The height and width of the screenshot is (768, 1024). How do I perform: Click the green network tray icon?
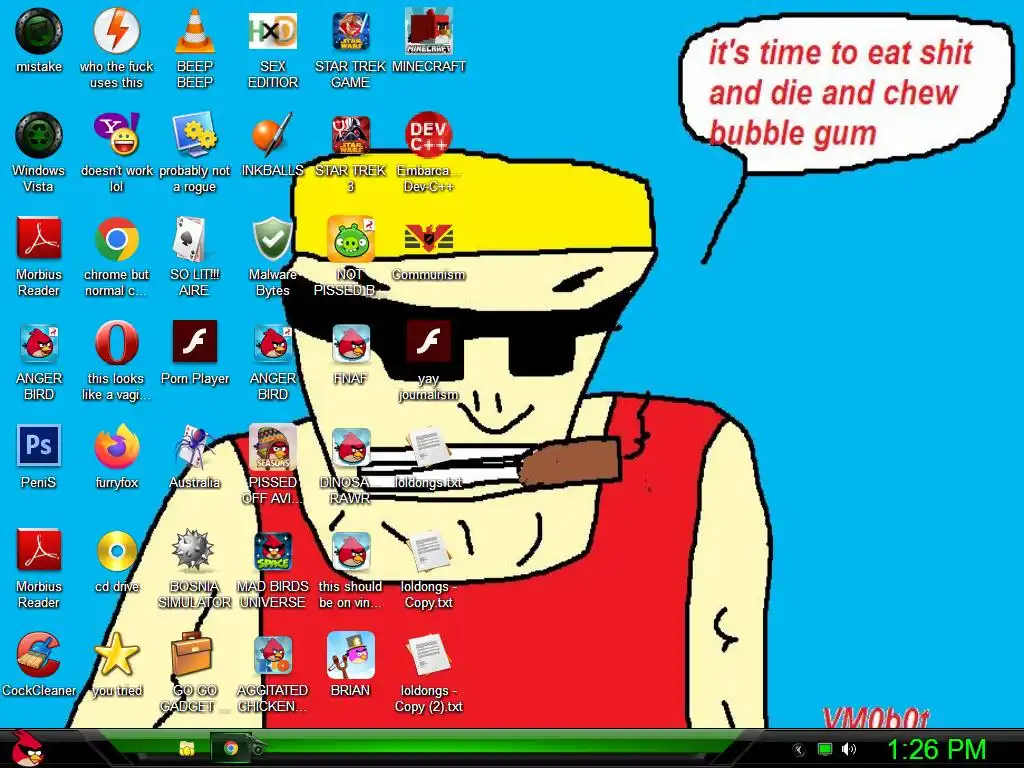[825, 749]
